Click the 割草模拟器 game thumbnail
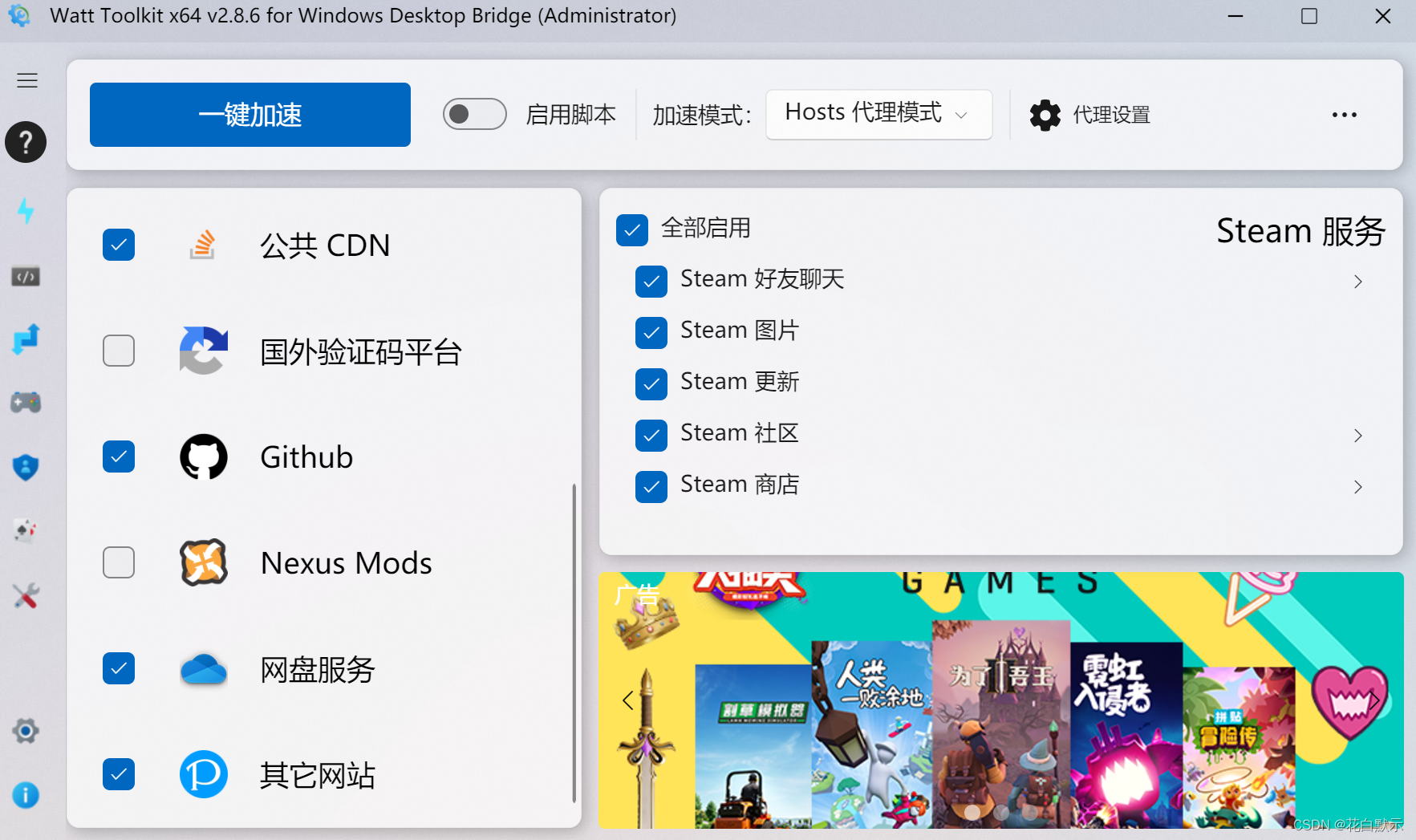The height and width of the screenshot is (840, 1416). click(x=753, y=746)
